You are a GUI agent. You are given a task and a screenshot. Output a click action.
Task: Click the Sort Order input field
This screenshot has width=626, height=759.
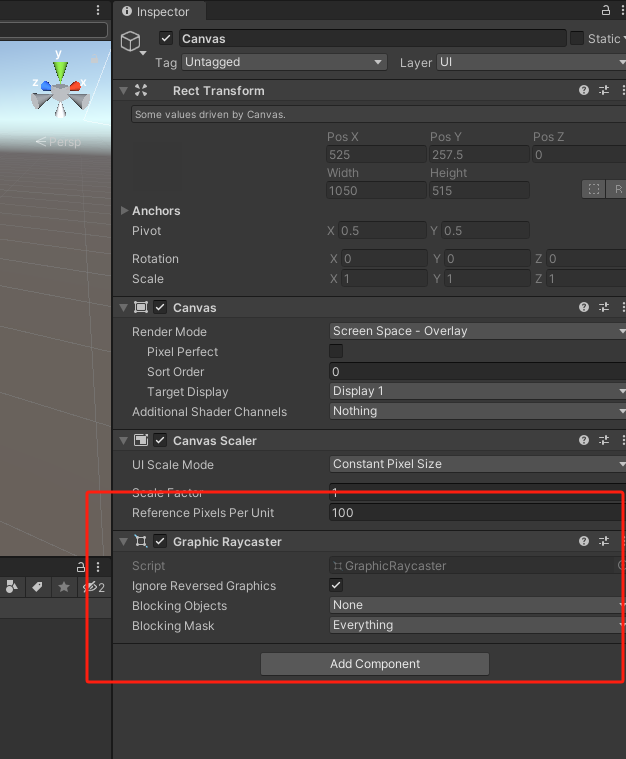pos(477,371)
